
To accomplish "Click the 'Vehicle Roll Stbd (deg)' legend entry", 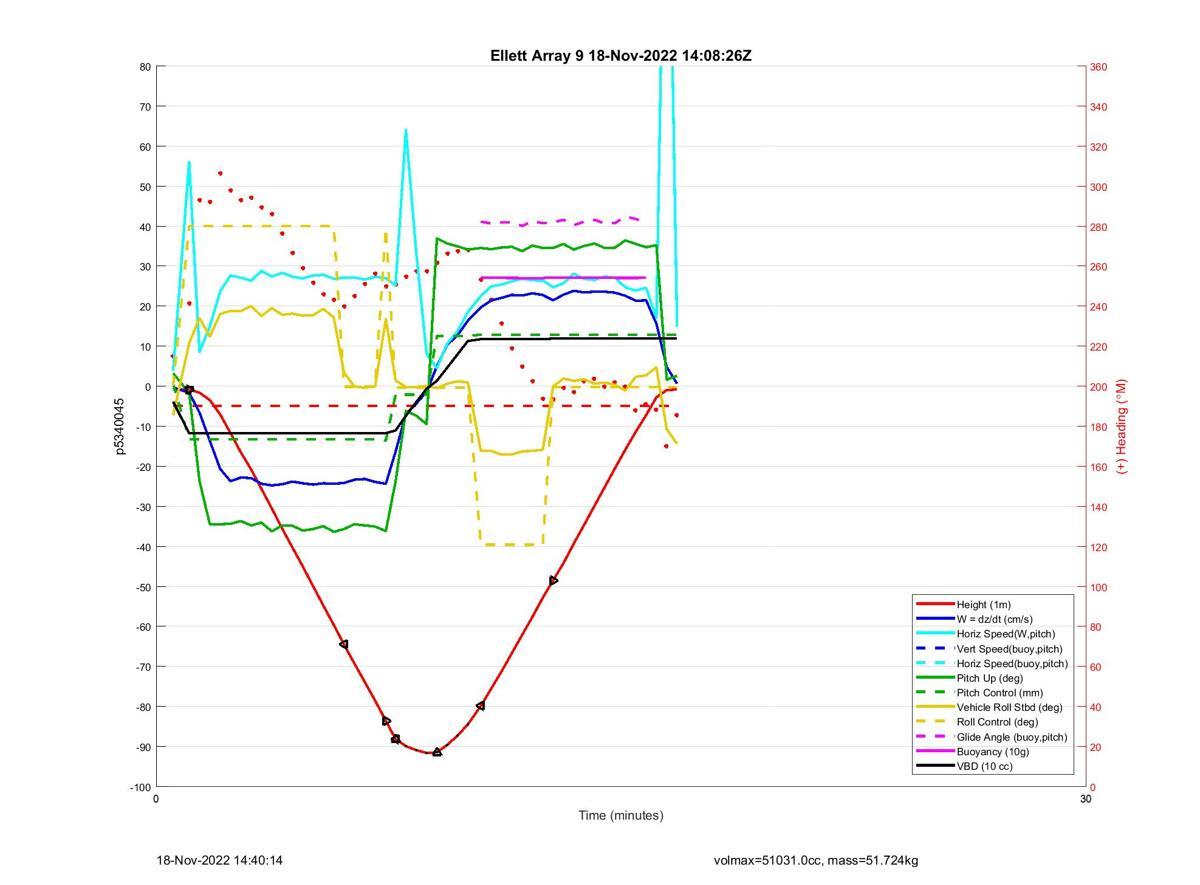I will (1009, 707).
